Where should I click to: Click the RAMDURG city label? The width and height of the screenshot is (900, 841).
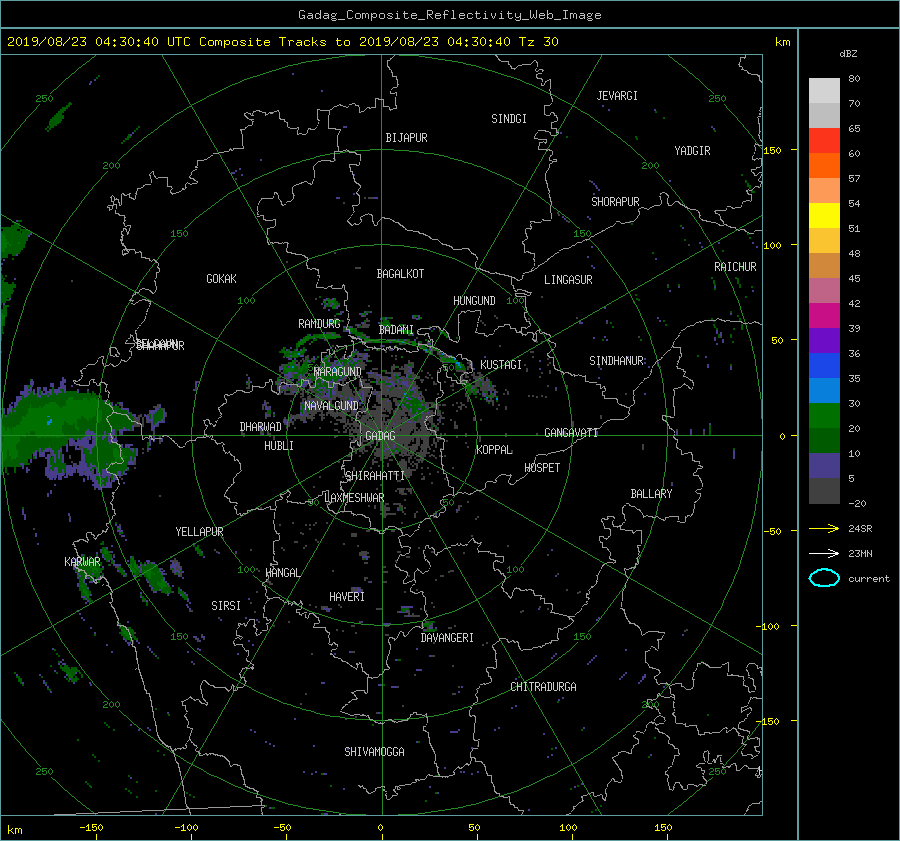[319, 324]
